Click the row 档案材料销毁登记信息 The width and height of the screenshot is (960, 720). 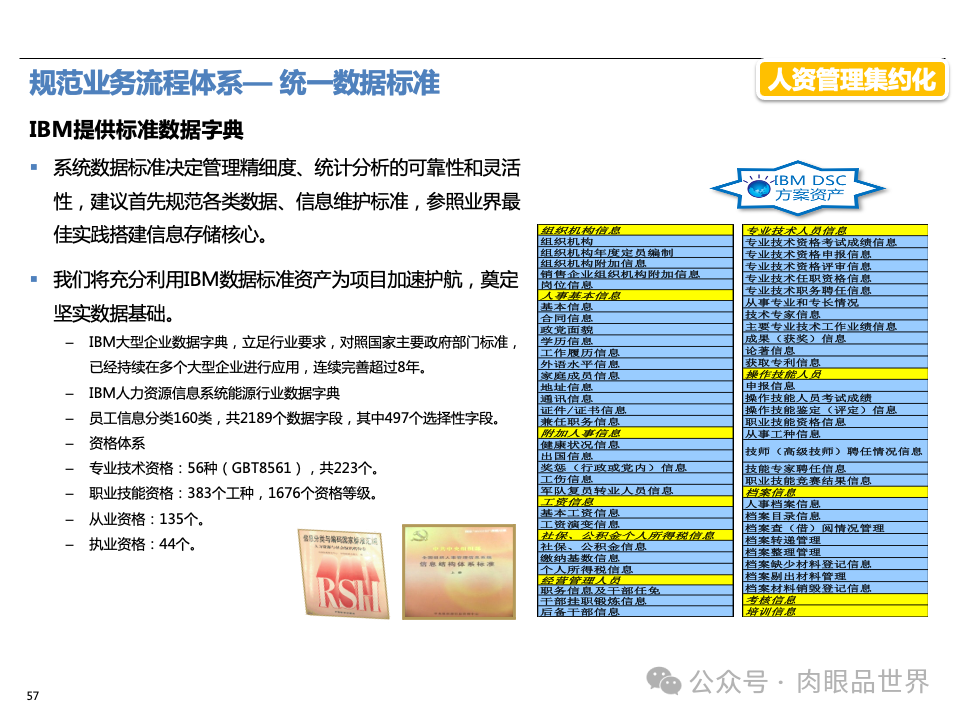pos(835,588)
